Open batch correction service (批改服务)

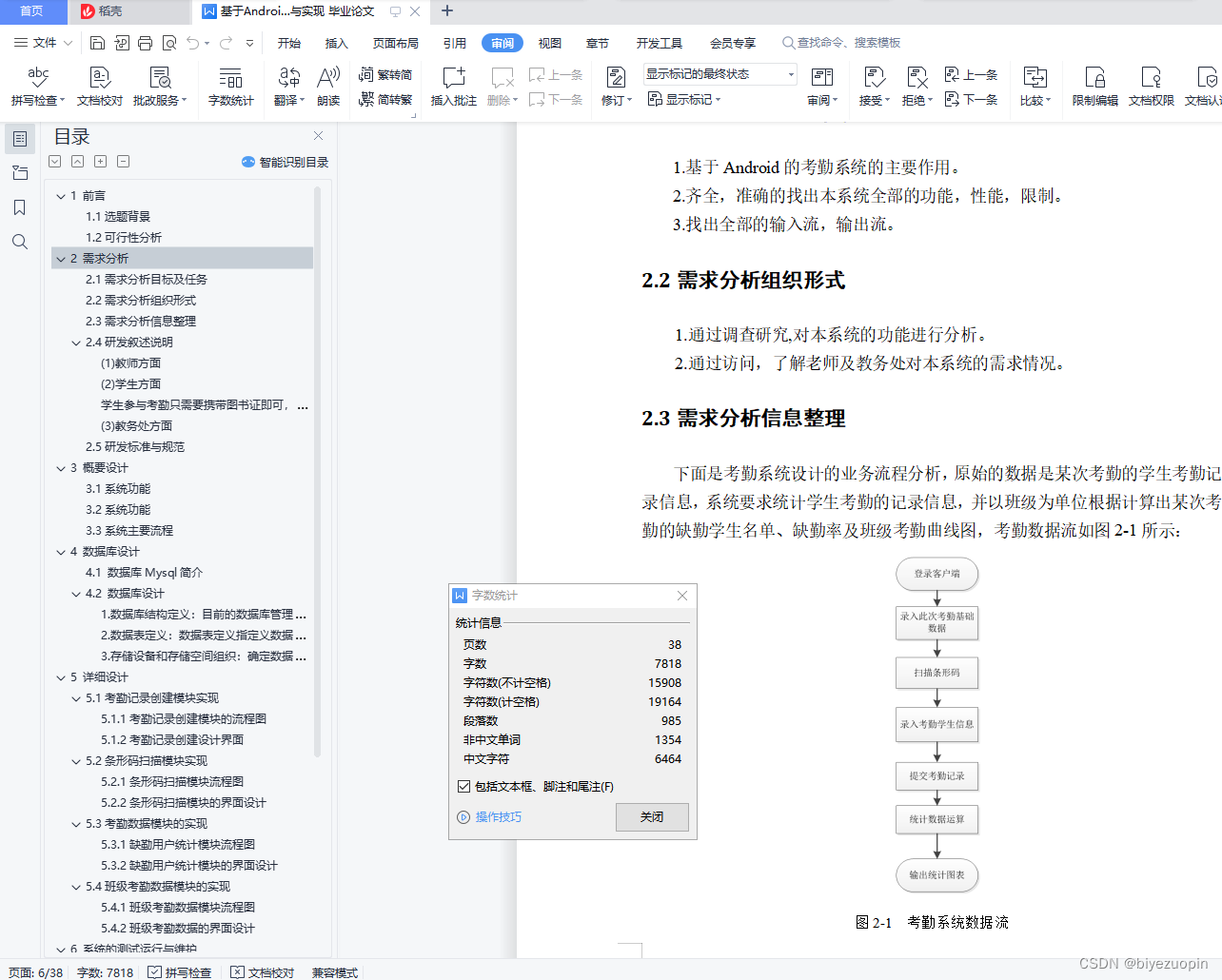coord(160,86)
